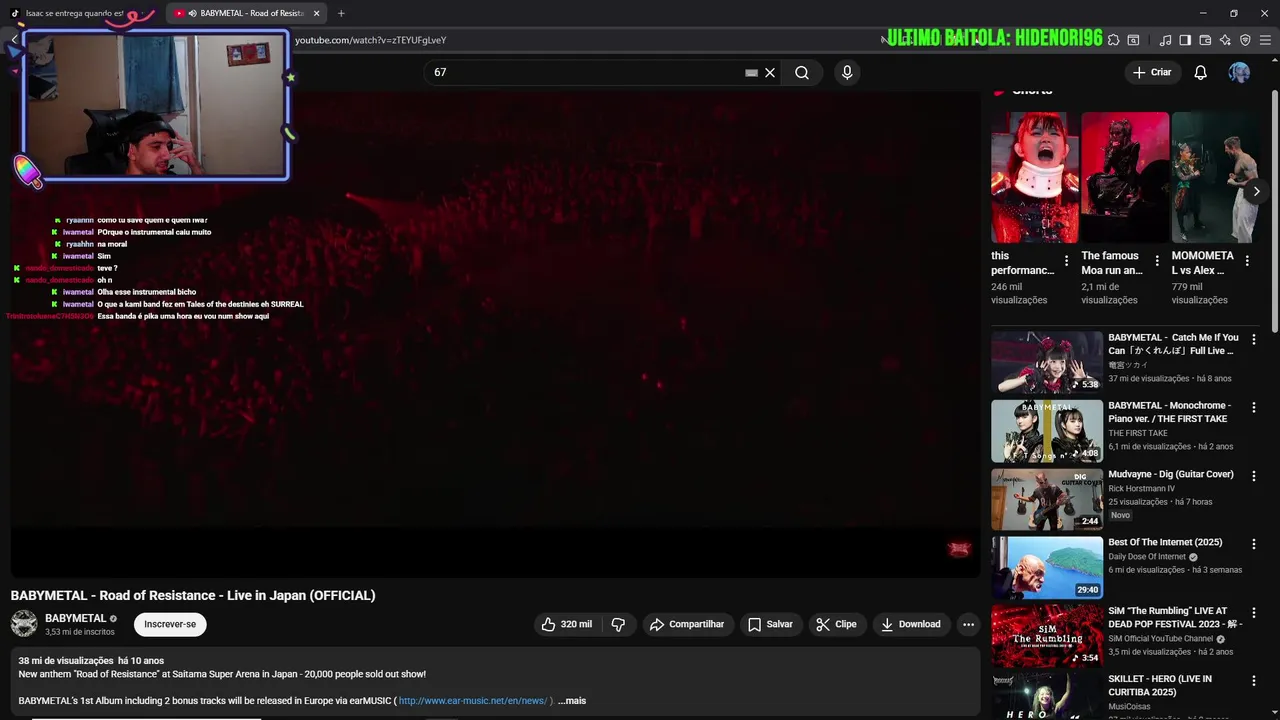The height and width of the screenshot is (720, 1280).
Task: Close the BABYMETAL YouTube tab
Action: pyautogui.click(x=317, y=13)
